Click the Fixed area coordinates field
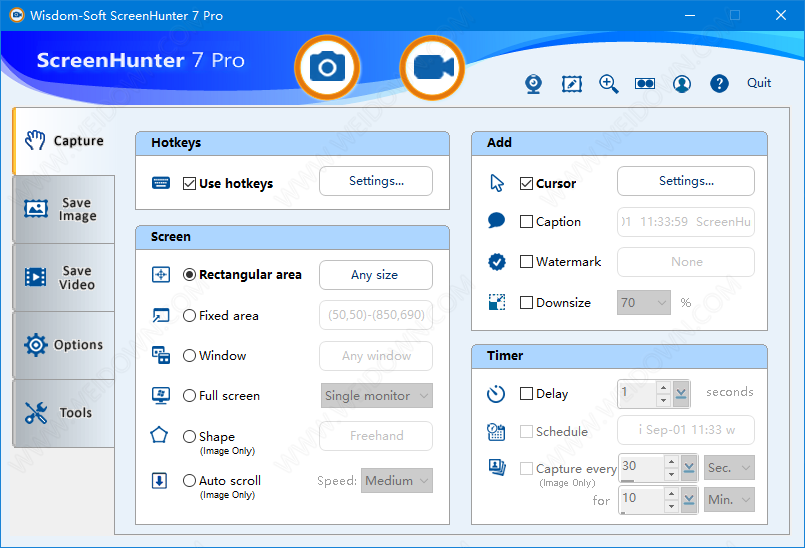Image resolution: width=805 pixels, height=548 pixels. [x=376, y=315]
